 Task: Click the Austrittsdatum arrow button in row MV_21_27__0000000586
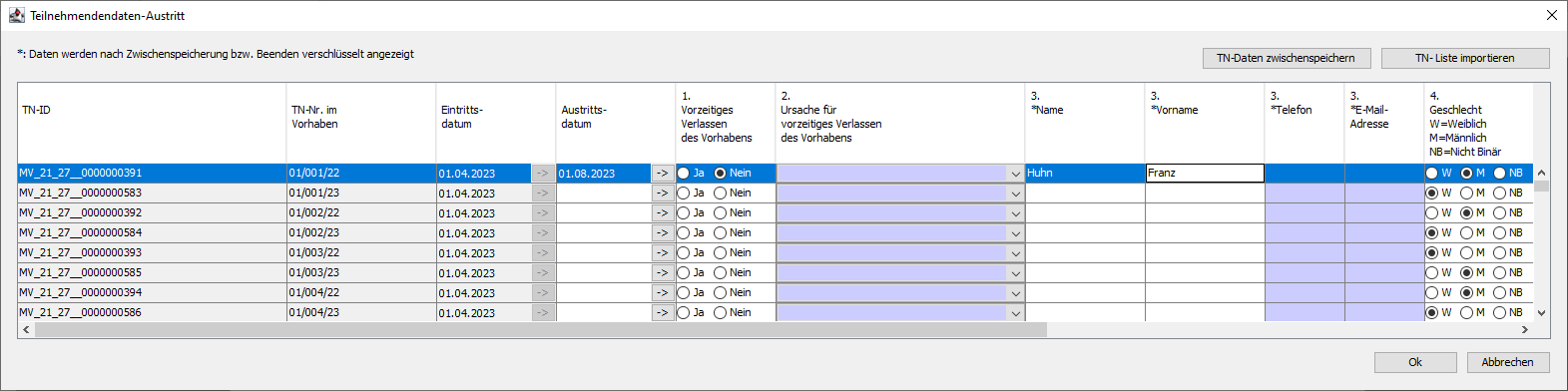[663, 312]
